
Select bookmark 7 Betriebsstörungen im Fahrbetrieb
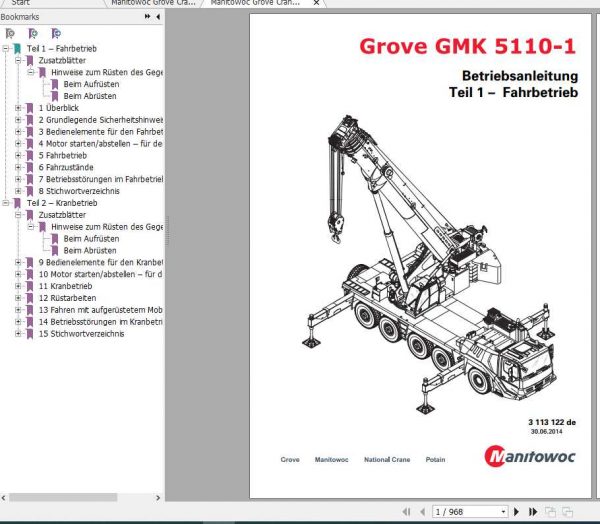pyautogui.click(x=101, y=179)
